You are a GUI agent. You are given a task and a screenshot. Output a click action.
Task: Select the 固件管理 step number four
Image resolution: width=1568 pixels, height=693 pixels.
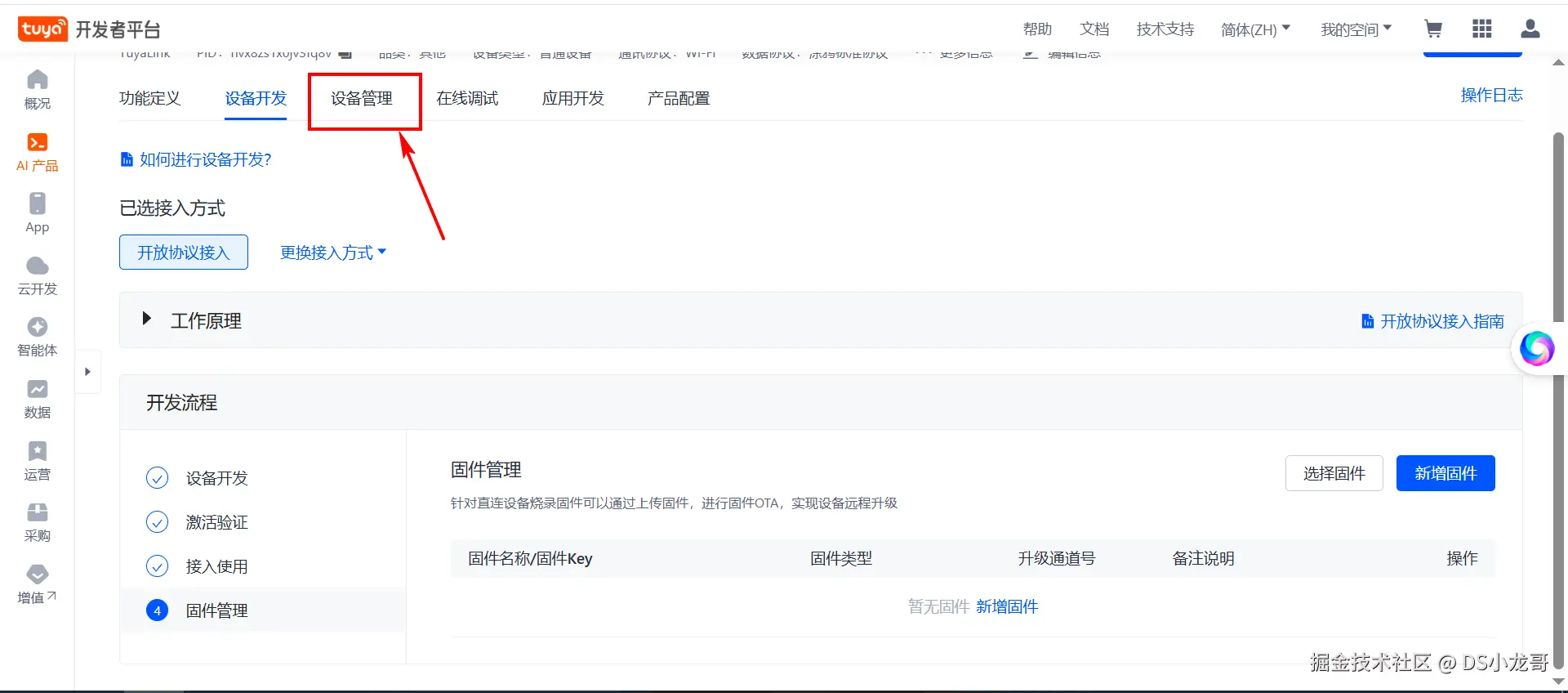point(157,610)
